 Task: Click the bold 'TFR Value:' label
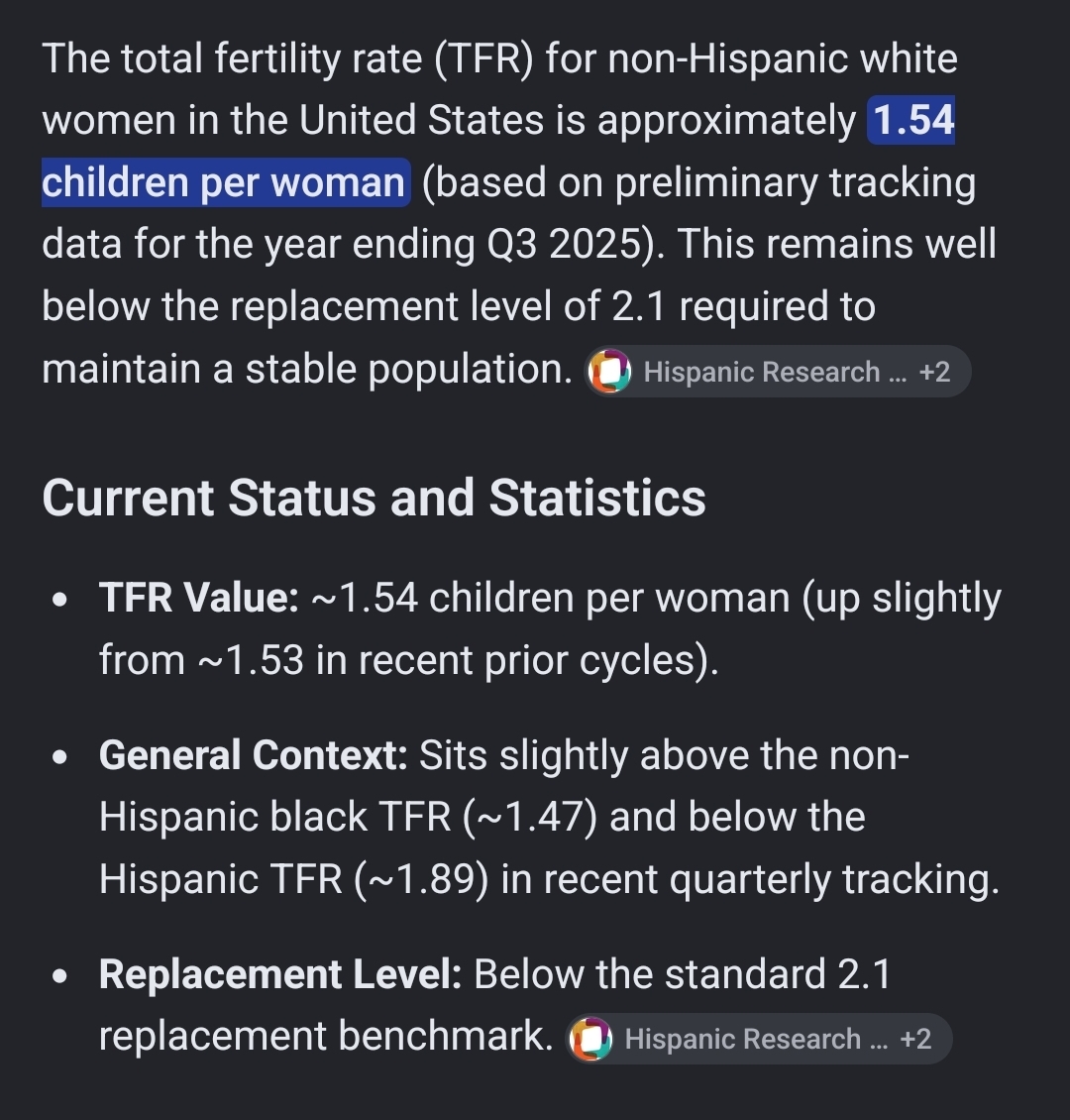[x=198, y=597]
